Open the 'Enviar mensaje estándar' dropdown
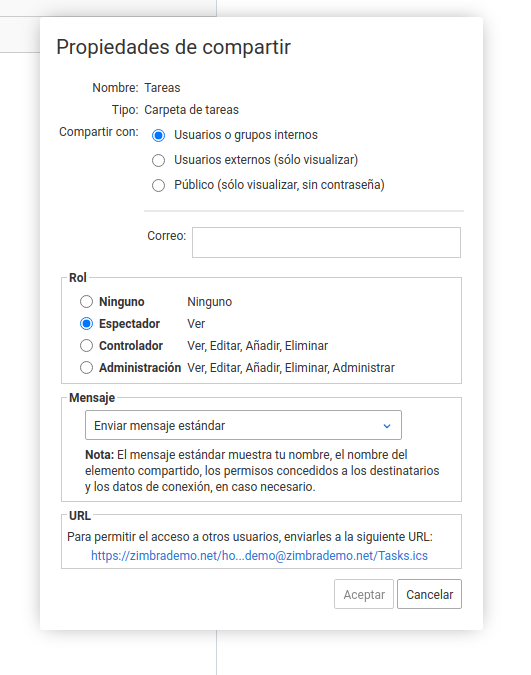Viewport: 531px width, 675px height. (243, 425)
